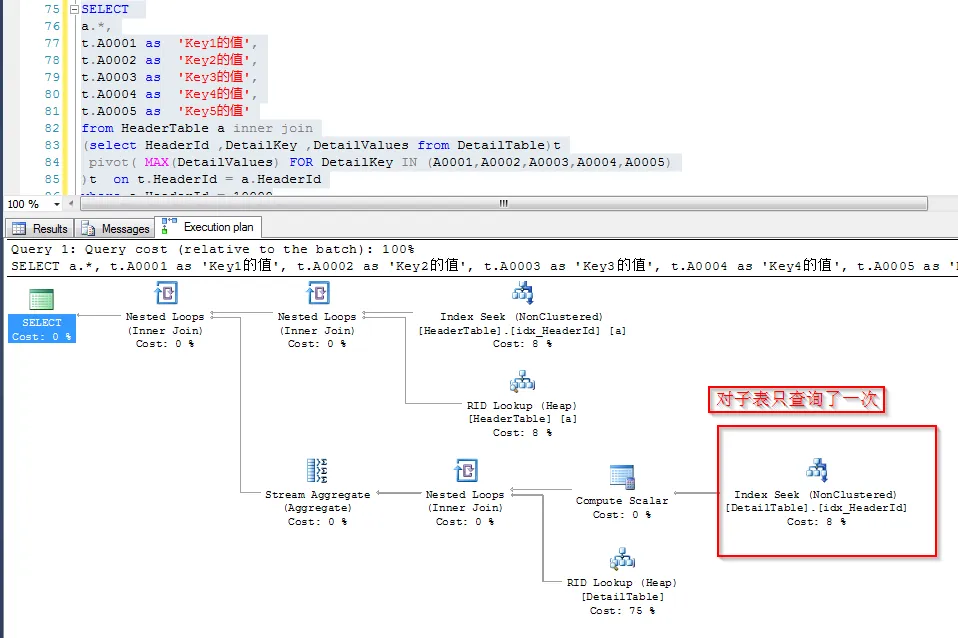Select the Compute Scalar operator icon
Screen dimensions: 958x638
tap(622, 477)
